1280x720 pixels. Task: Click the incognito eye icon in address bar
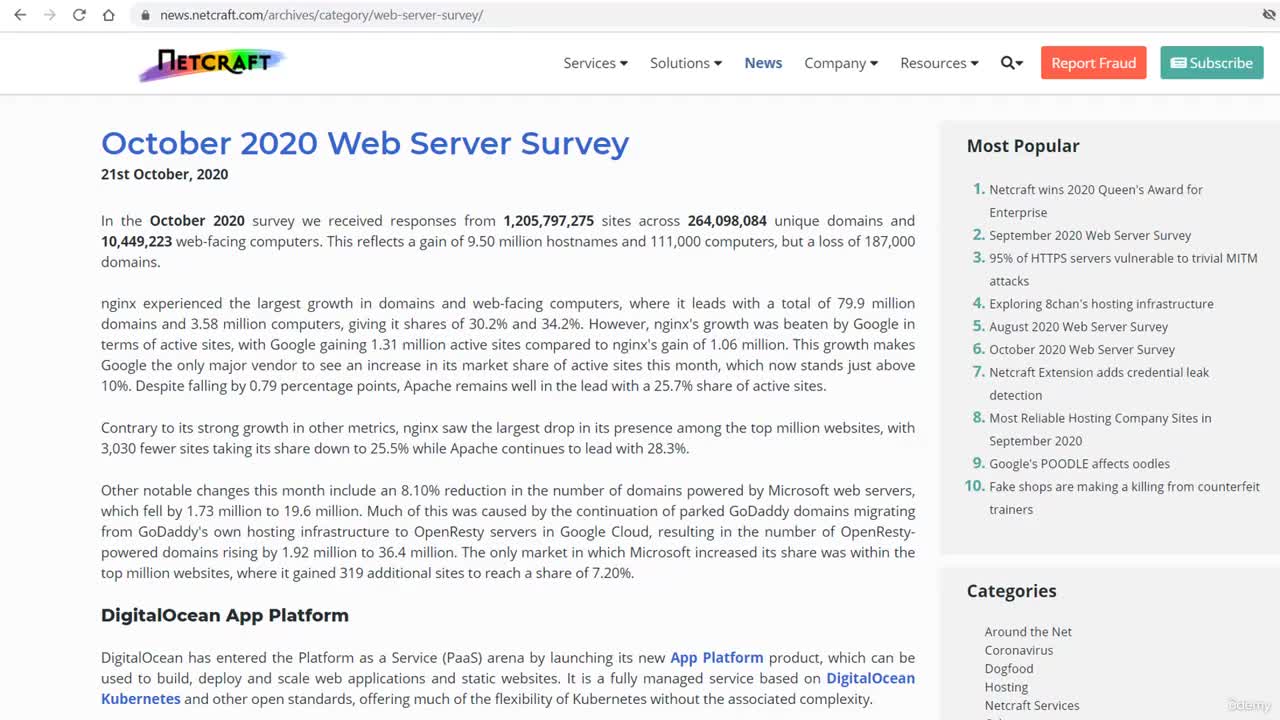click(x=1269, y=15)
